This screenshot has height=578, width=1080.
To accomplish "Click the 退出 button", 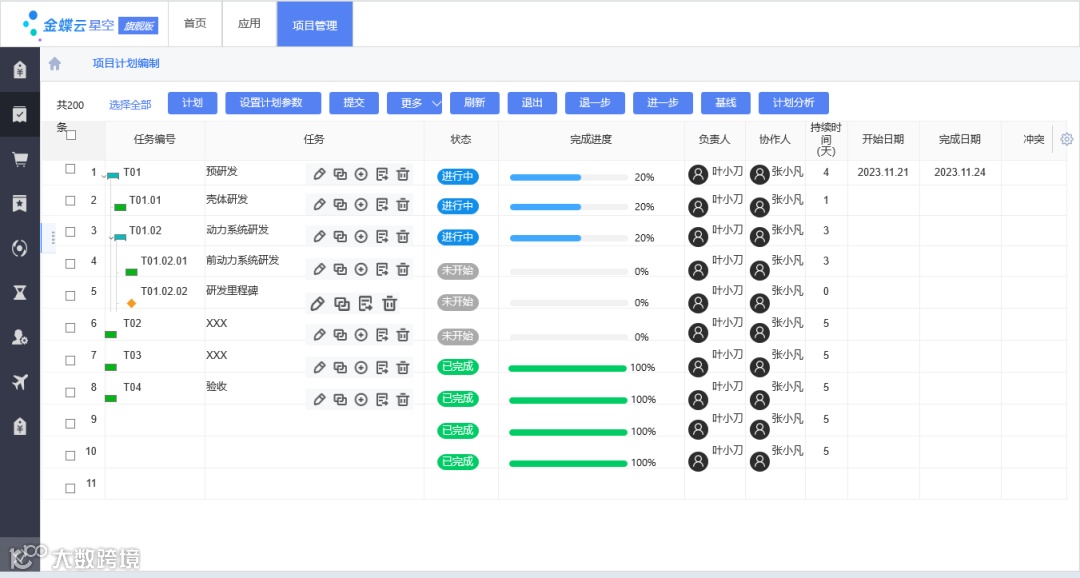I will pos(532,103).
